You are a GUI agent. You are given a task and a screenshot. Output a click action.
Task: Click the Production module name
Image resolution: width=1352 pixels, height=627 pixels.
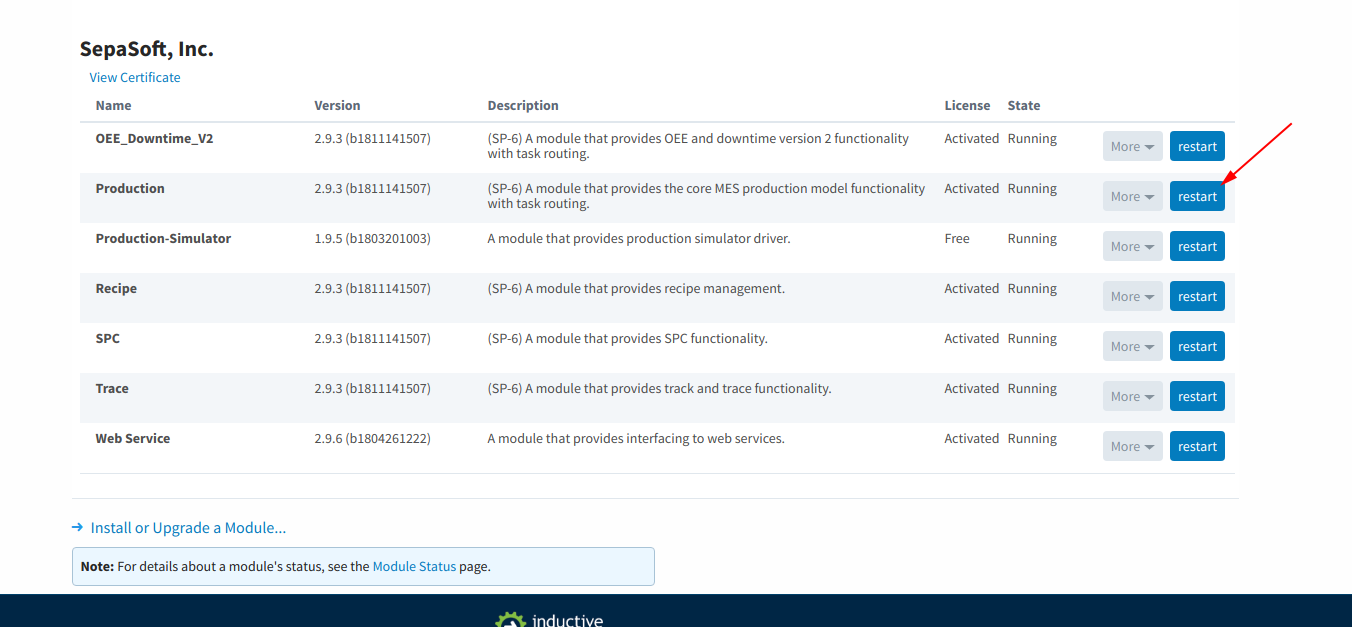click(130, 188)
